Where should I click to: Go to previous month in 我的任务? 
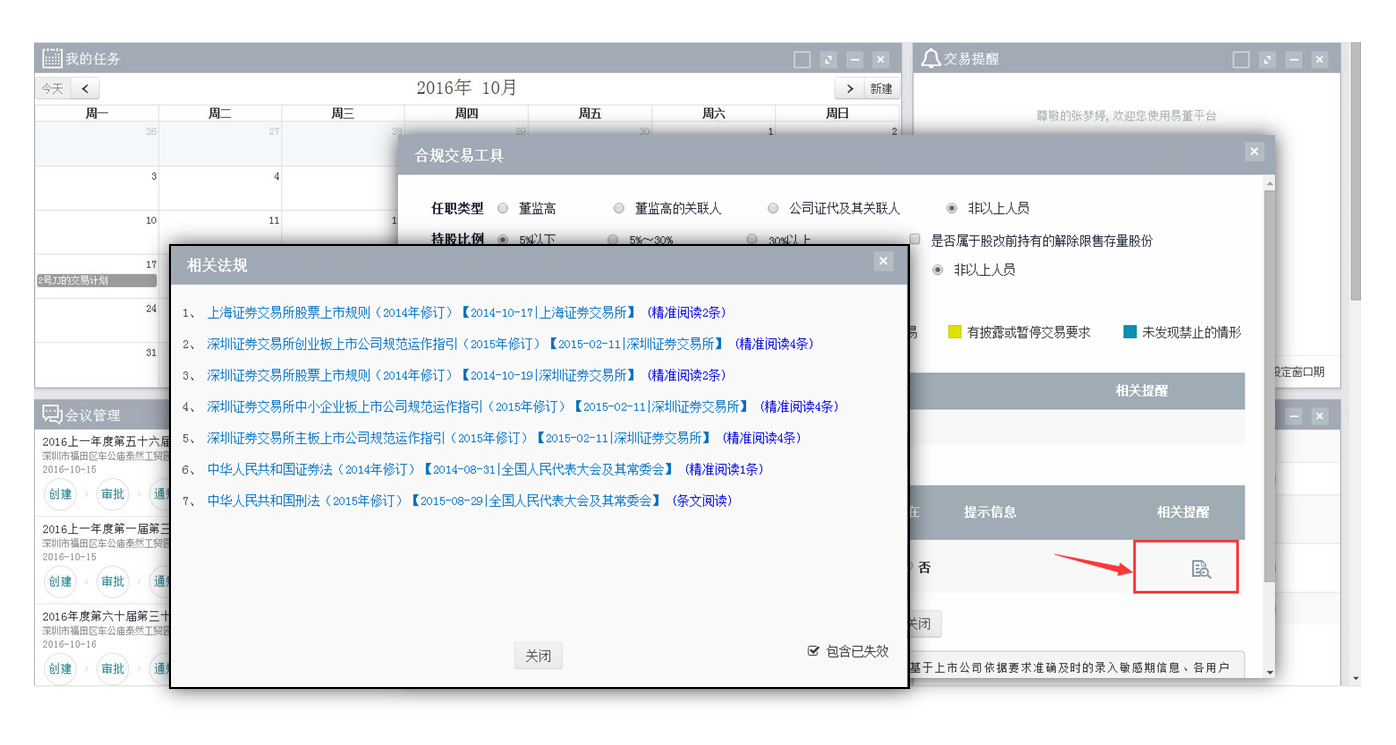point(85,88)
